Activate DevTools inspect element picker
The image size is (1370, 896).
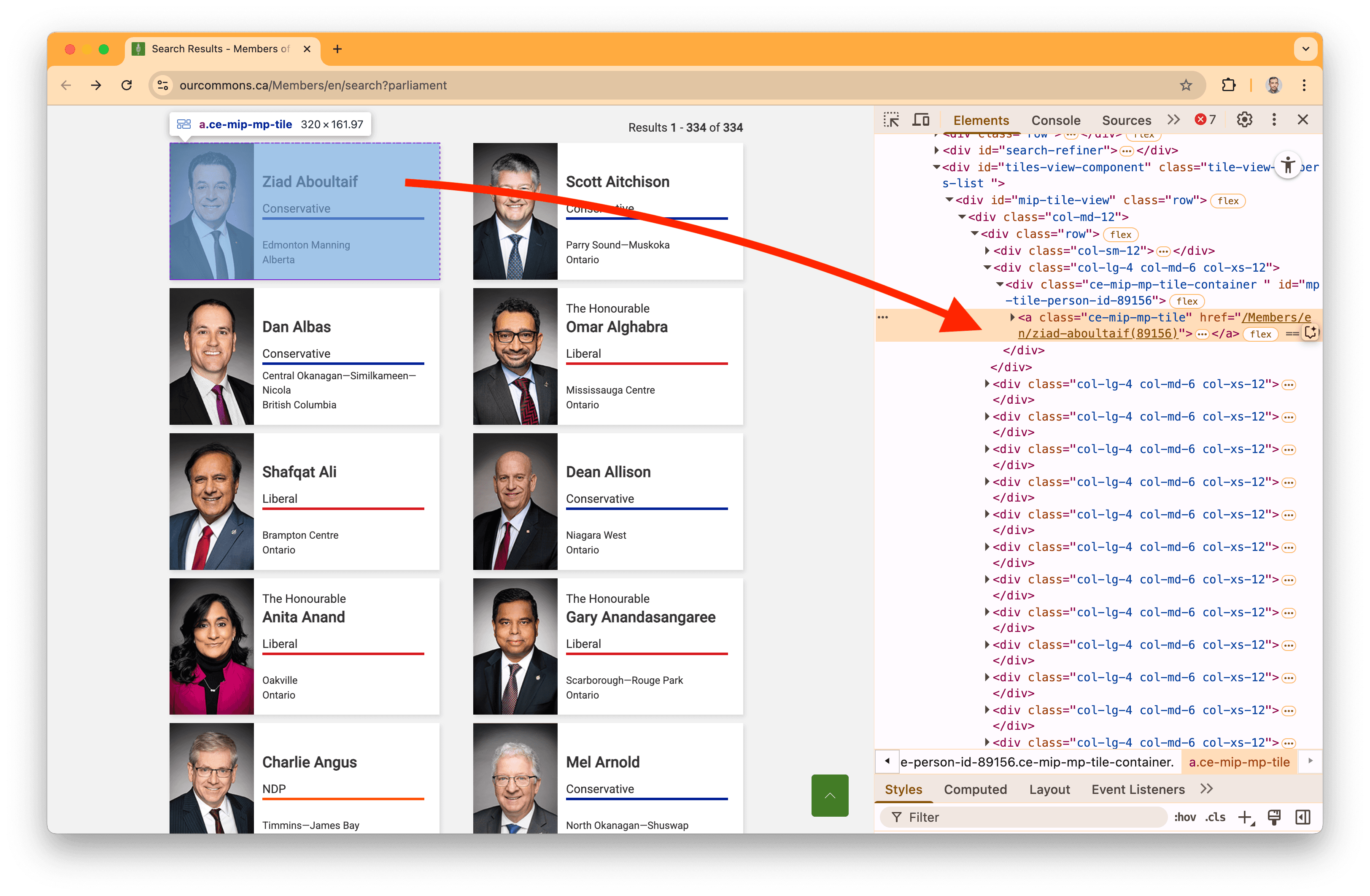[x=891, y=120]
